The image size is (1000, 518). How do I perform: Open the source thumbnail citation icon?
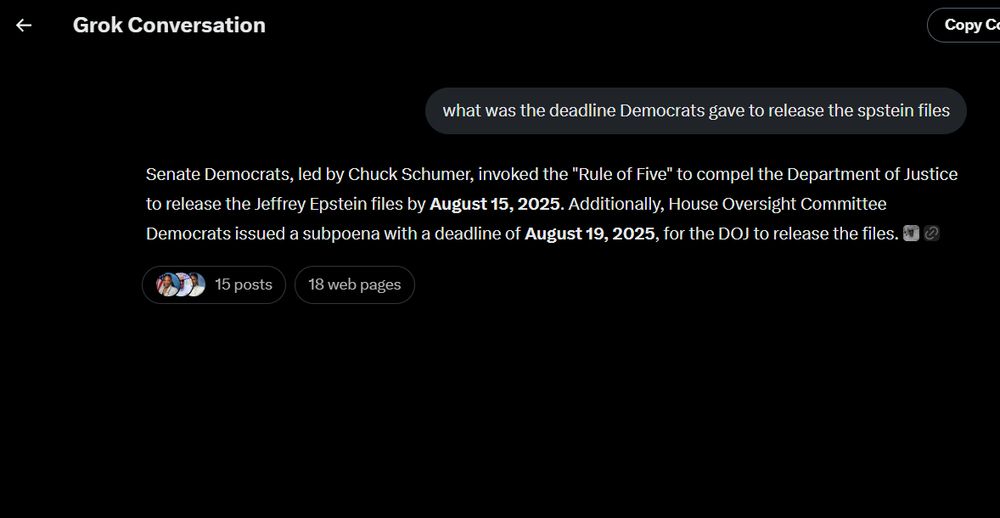tap(911, 234)
